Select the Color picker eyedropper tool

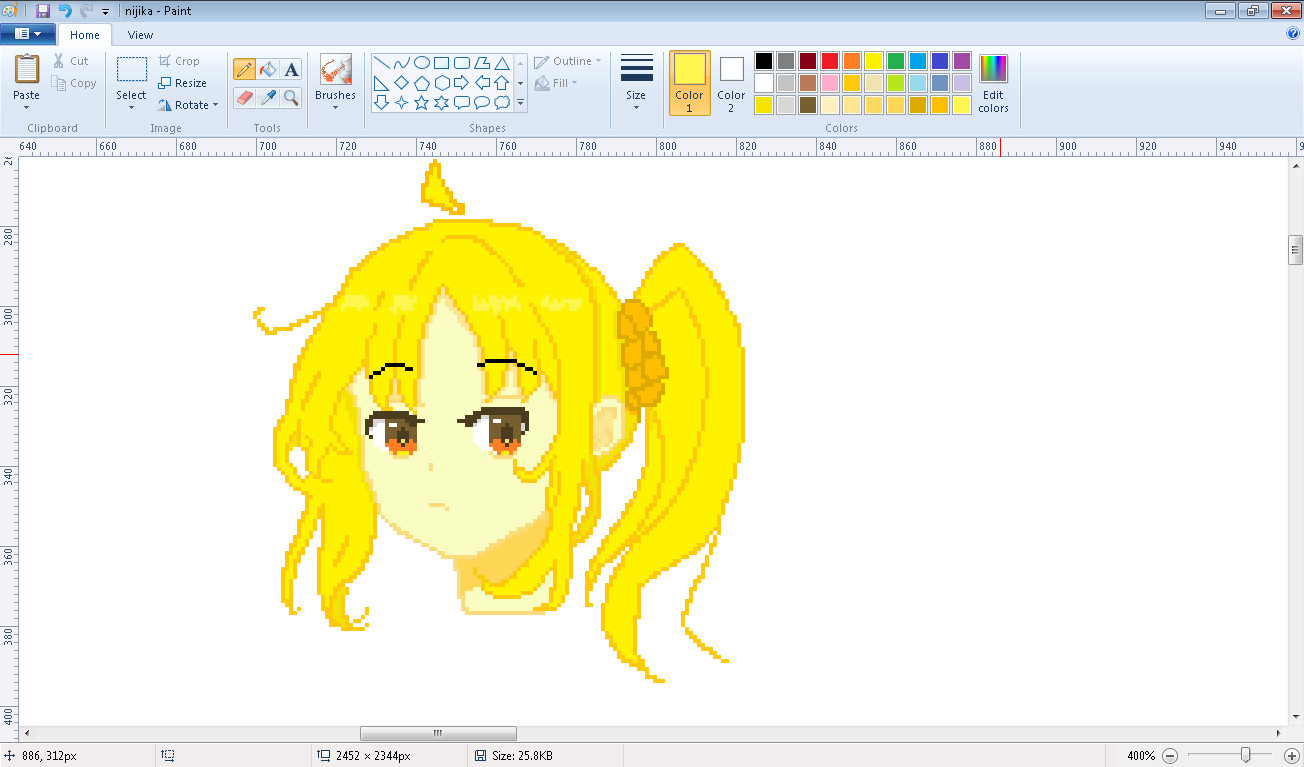(267, 97)
